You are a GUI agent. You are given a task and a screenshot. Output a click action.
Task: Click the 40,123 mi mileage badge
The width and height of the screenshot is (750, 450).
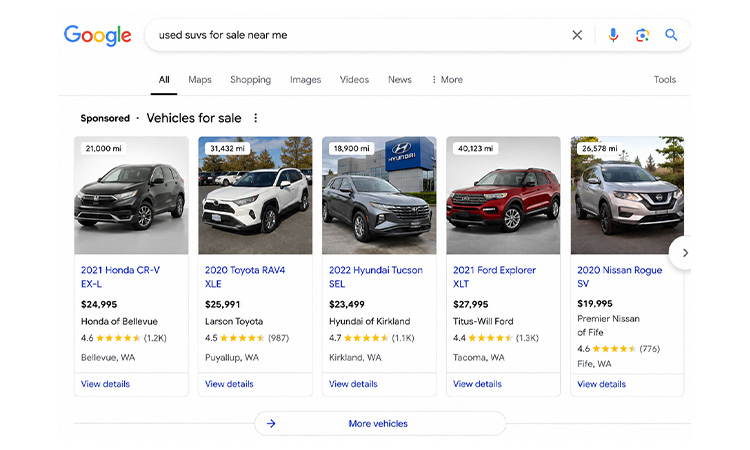click(475, 148)
